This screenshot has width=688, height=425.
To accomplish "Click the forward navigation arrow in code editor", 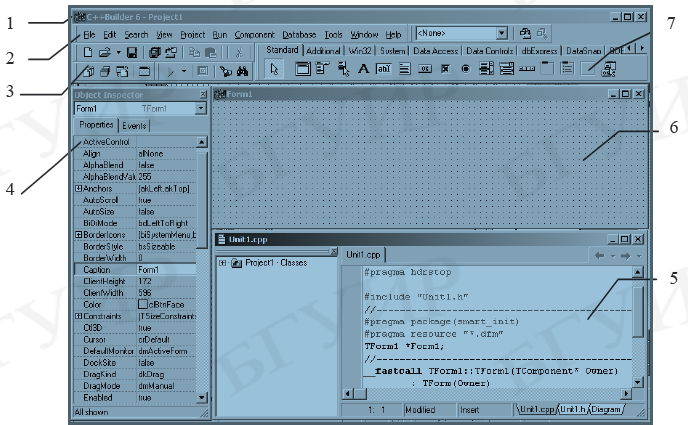I will tap(626, 255).
